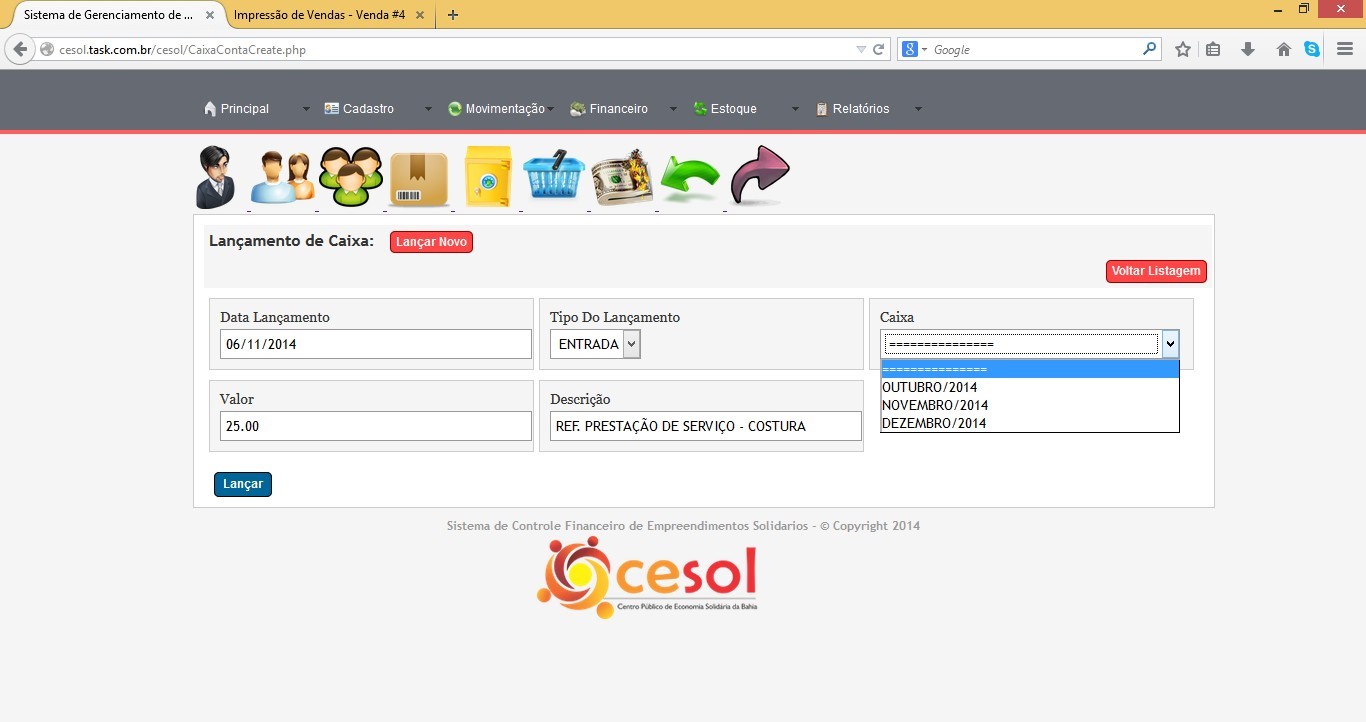This screenshot has width=1366, height=722.
Task: Open the cardboard box products icon
Action: pos(419,178)
